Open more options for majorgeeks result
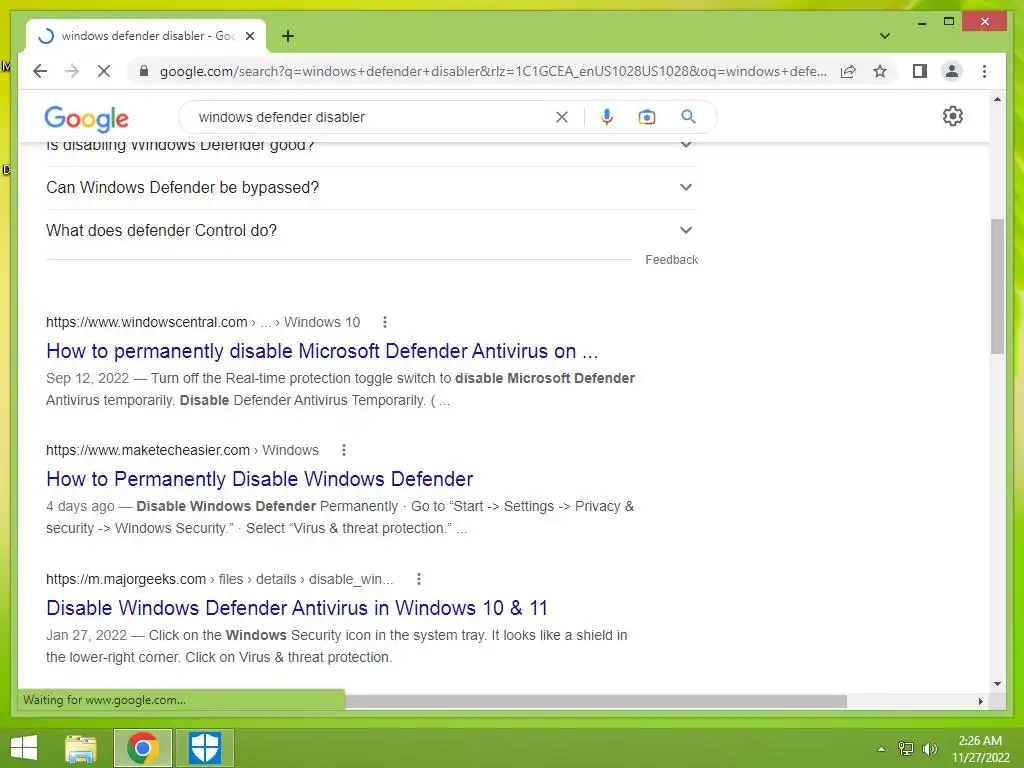This screenshot has width=1024, height=768. click(419, 579)
